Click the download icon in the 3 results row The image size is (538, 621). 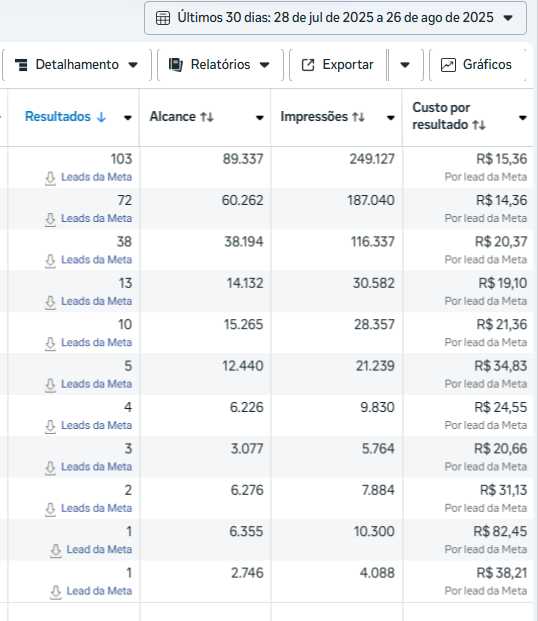50,468
